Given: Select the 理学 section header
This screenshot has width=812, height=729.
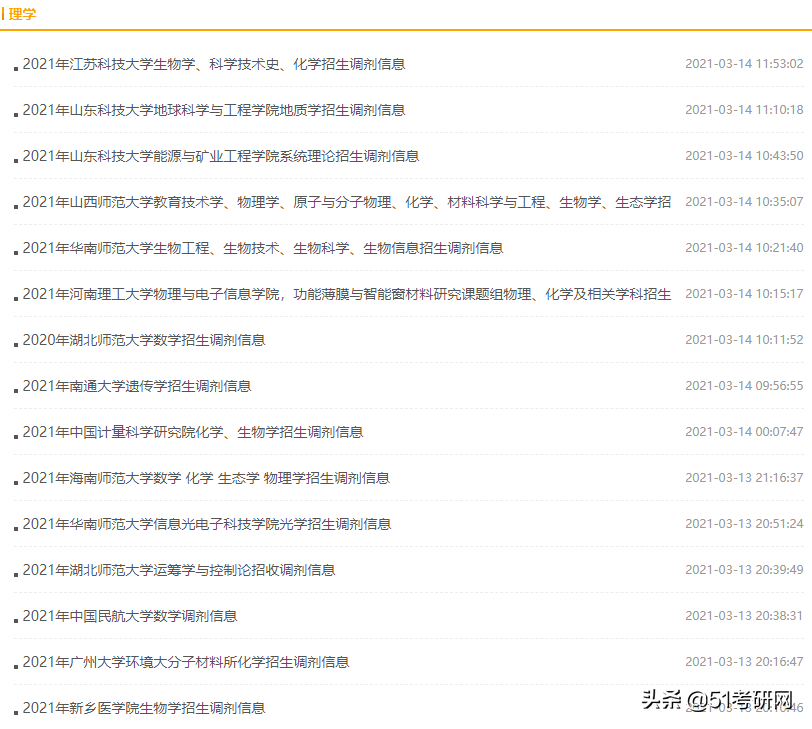Looking at the screenshot, I should 26,14.
